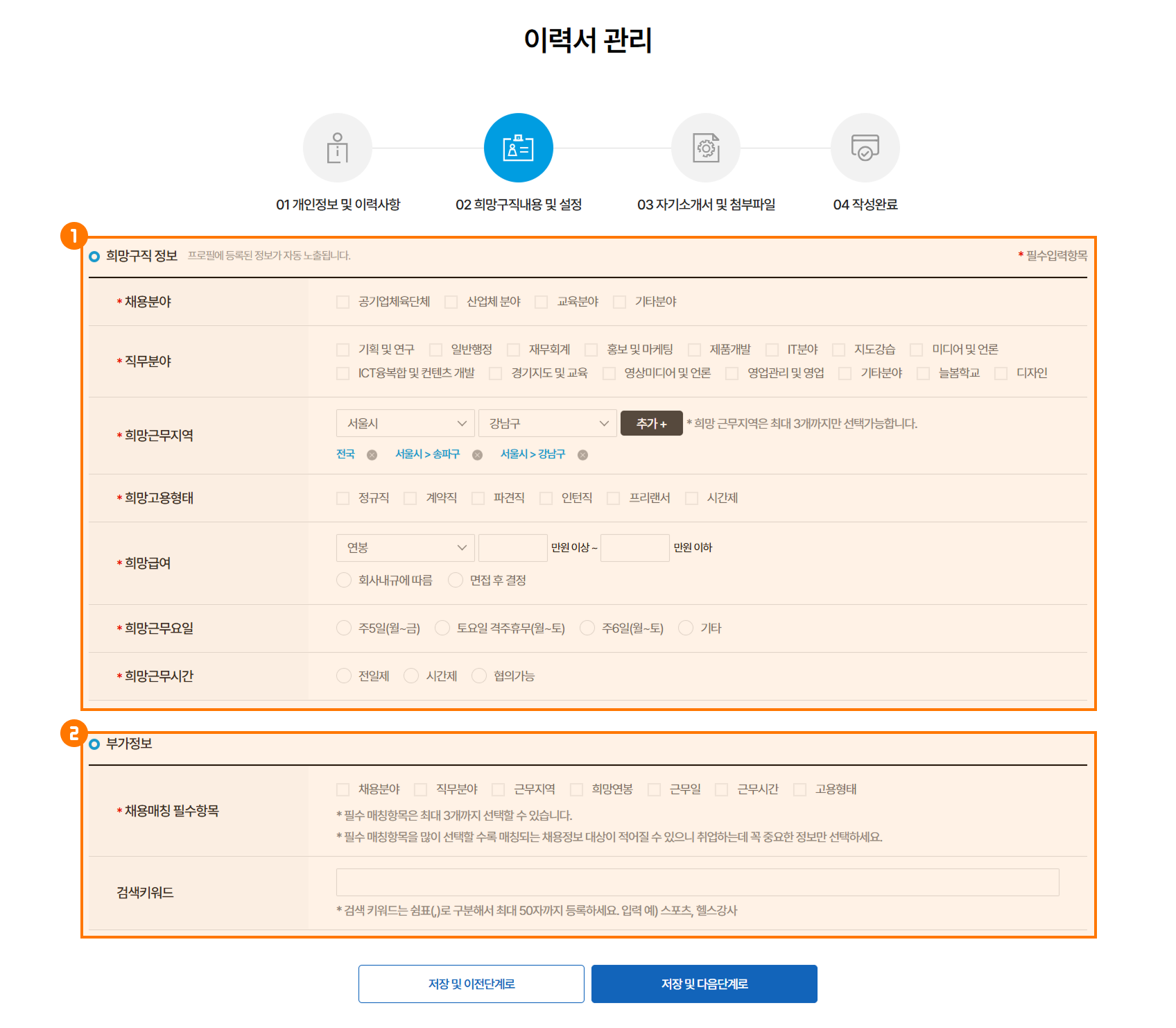This screenshot has width=1176, height=1028.
Task: Click the step 03 자기소개서 document icon
Action: pyautogui.click(x=705, y=148)
